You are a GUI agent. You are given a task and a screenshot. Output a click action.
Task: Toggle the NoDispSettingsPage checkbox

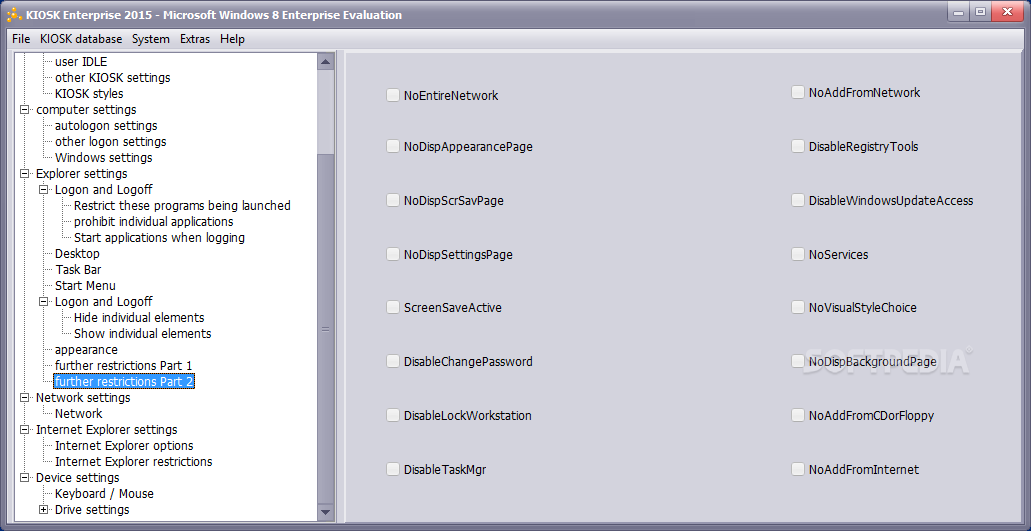[393, 254]
